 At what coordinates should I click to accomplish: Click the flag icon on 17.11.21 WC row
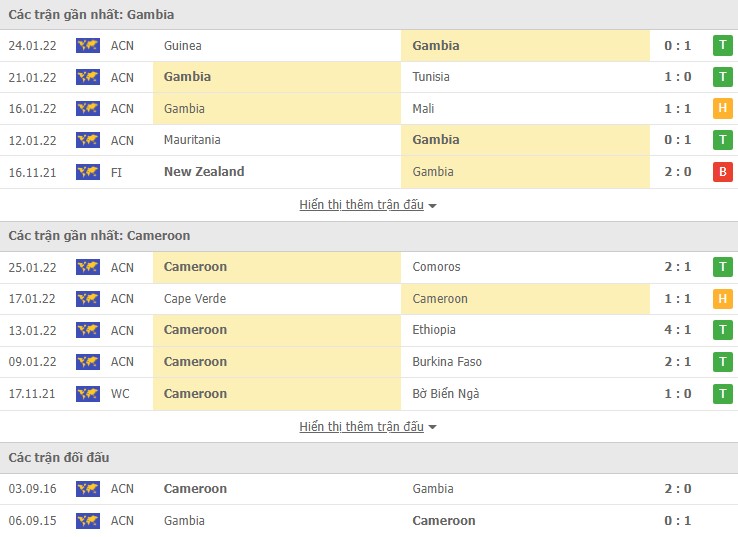(88, 394)
